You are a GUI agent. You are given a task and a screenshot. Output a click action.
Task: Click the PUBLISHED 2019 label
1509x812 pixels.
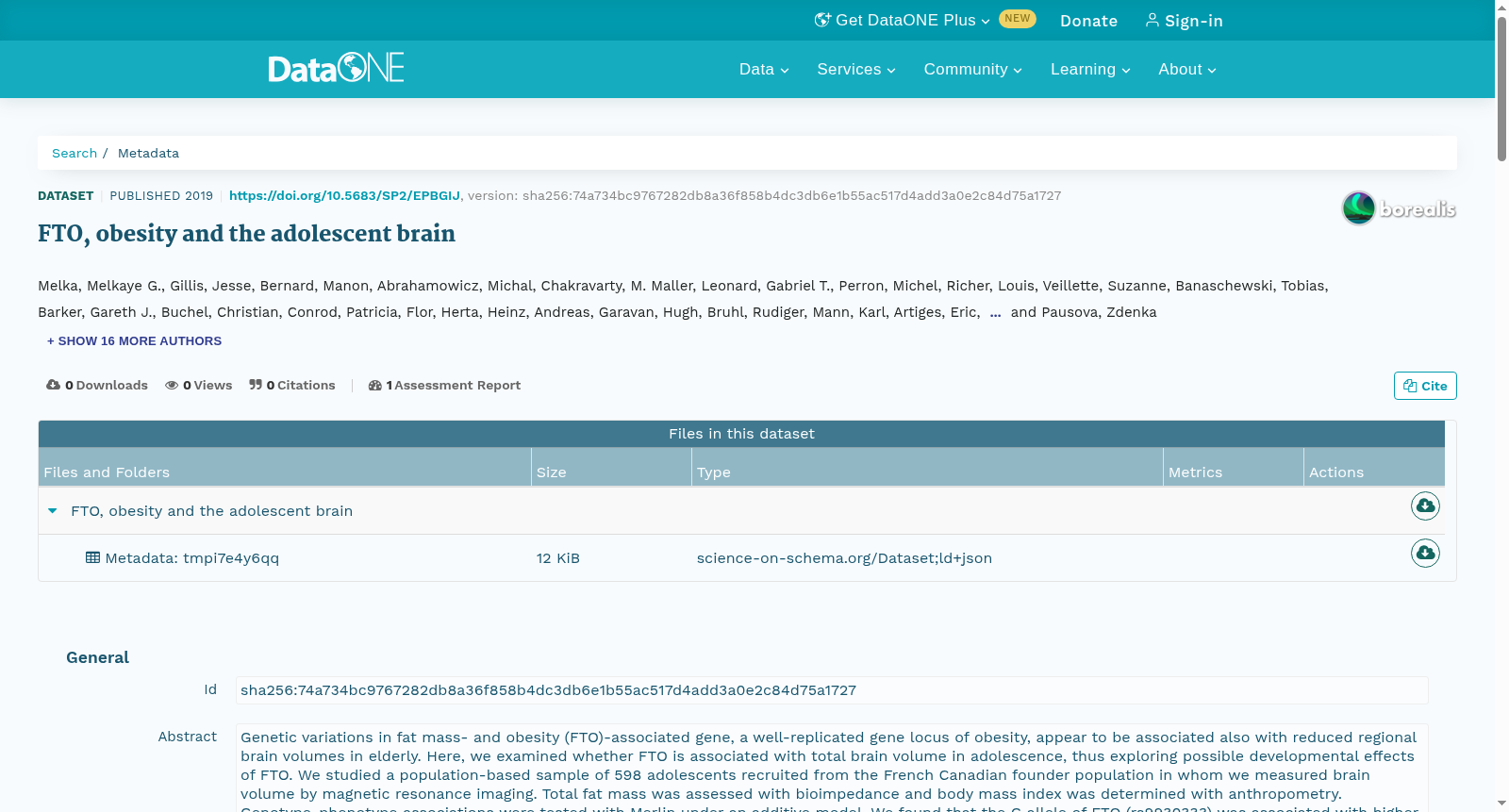coord(161,196)
